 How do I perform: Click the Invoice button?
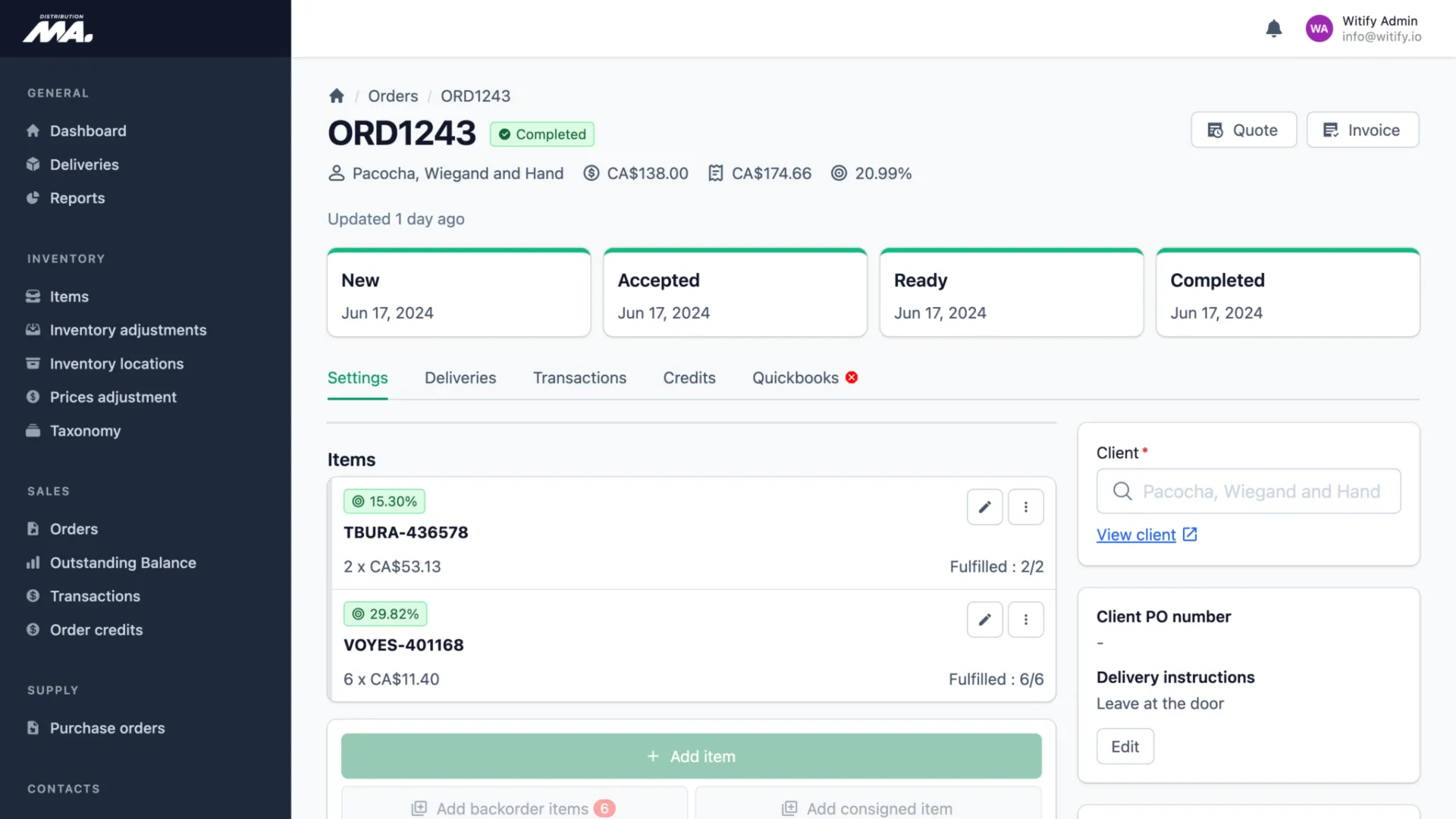[1363, 130]
